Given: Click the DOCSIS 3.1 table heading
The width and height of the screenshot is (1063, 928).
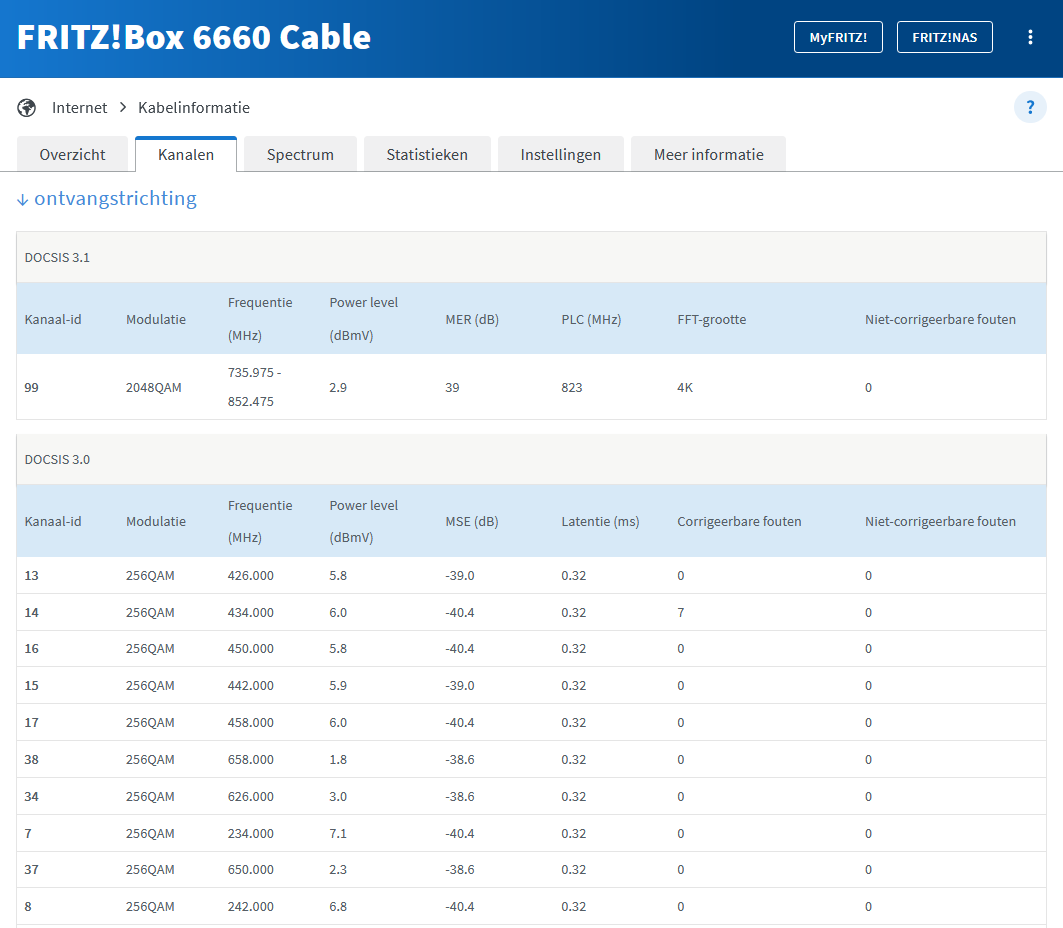Looking at the screenshot, I should (57, 258).
